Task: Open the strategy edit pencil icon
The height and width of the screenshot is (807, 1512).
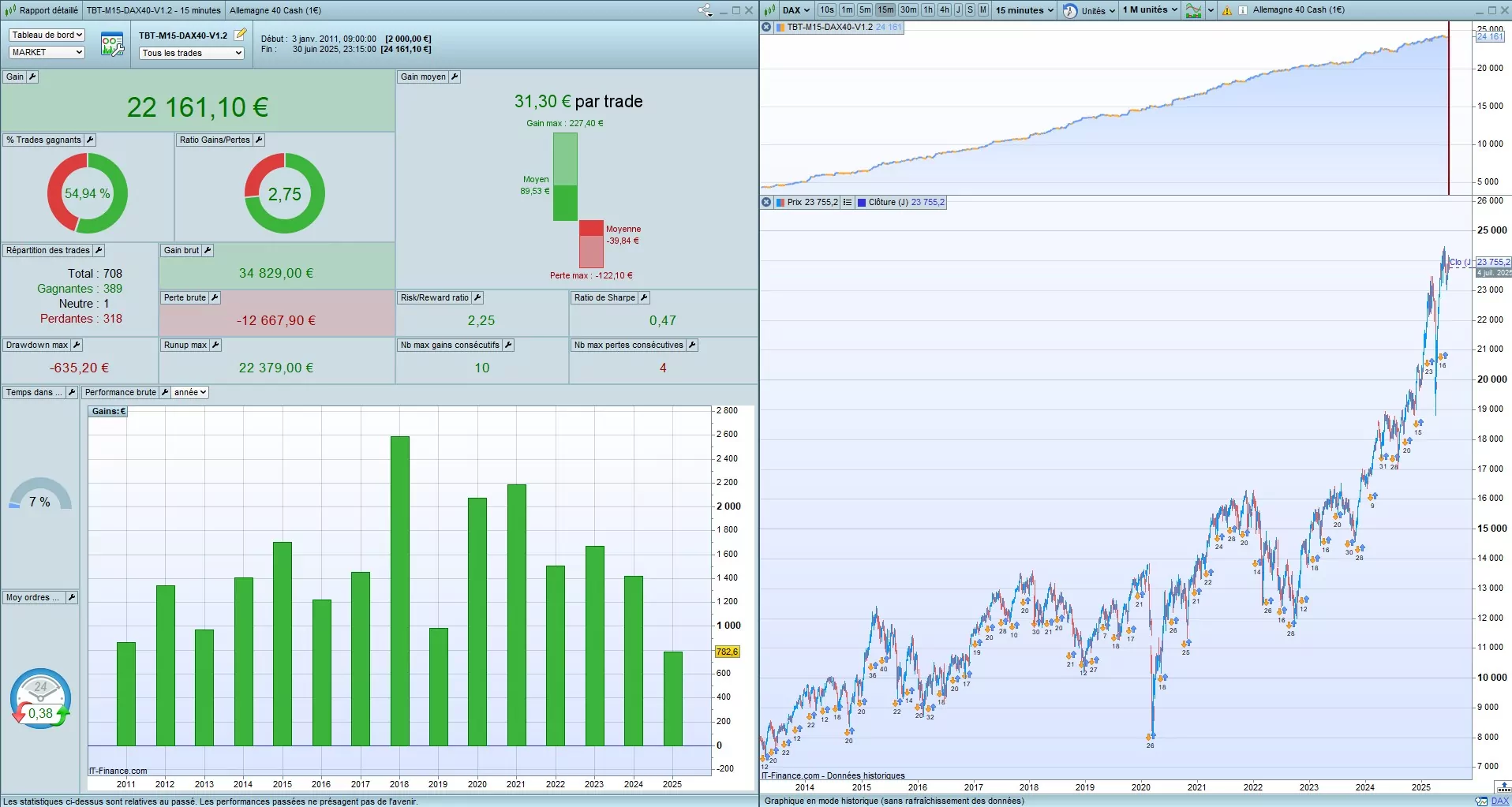Action: click(x=241, y=34)
